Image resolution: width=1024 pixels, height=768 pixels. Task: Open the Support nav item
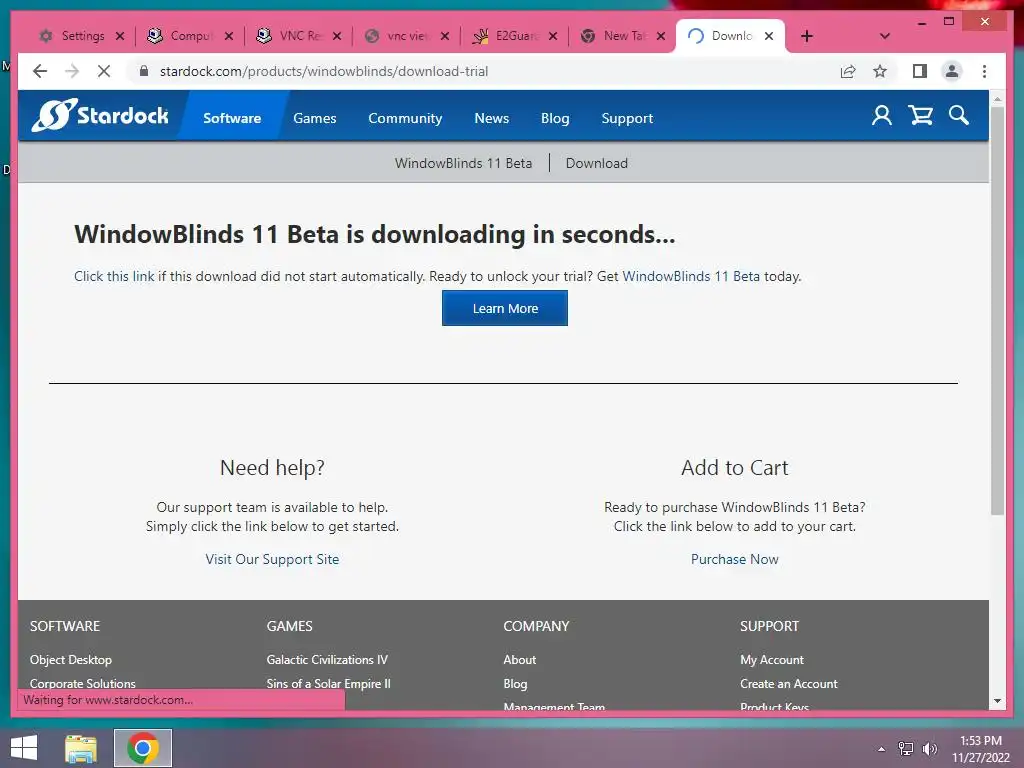coord(627,118)
